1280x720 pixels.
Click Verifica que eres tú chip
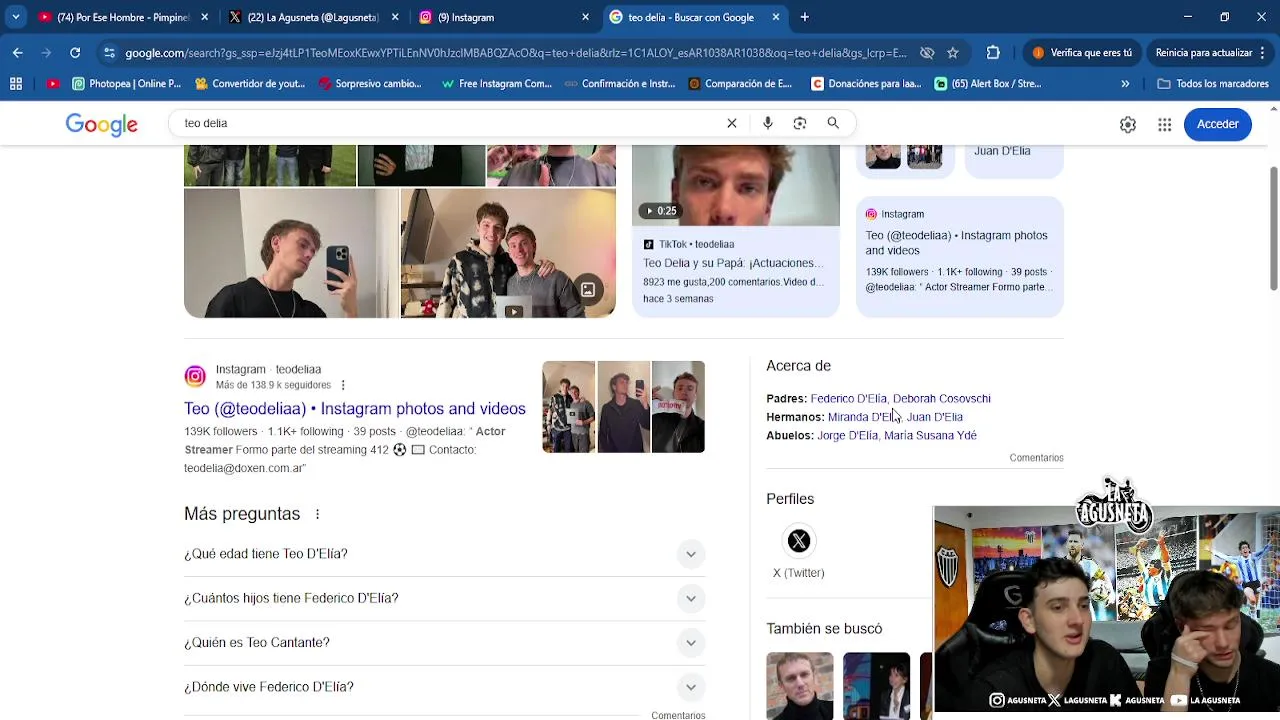pyautogui.click(x=1083, y=53)
